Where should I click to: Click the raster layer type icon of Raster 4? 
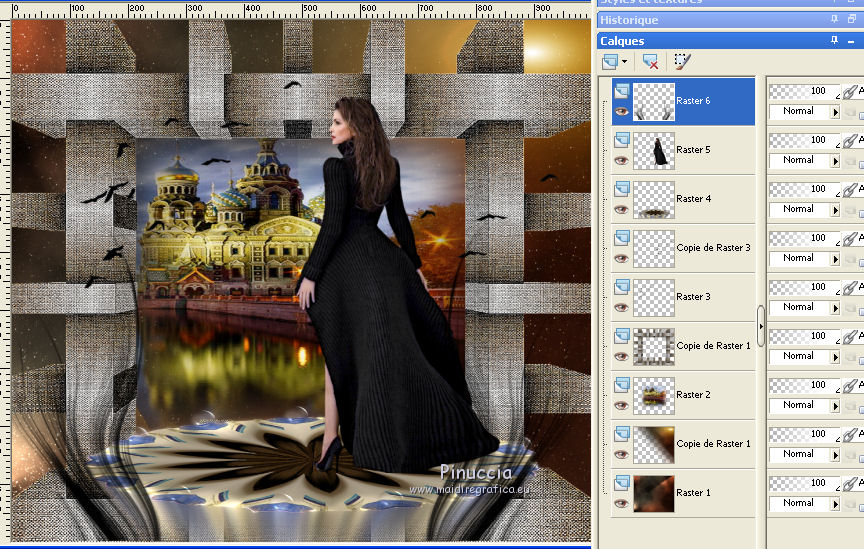pos(622,189)
